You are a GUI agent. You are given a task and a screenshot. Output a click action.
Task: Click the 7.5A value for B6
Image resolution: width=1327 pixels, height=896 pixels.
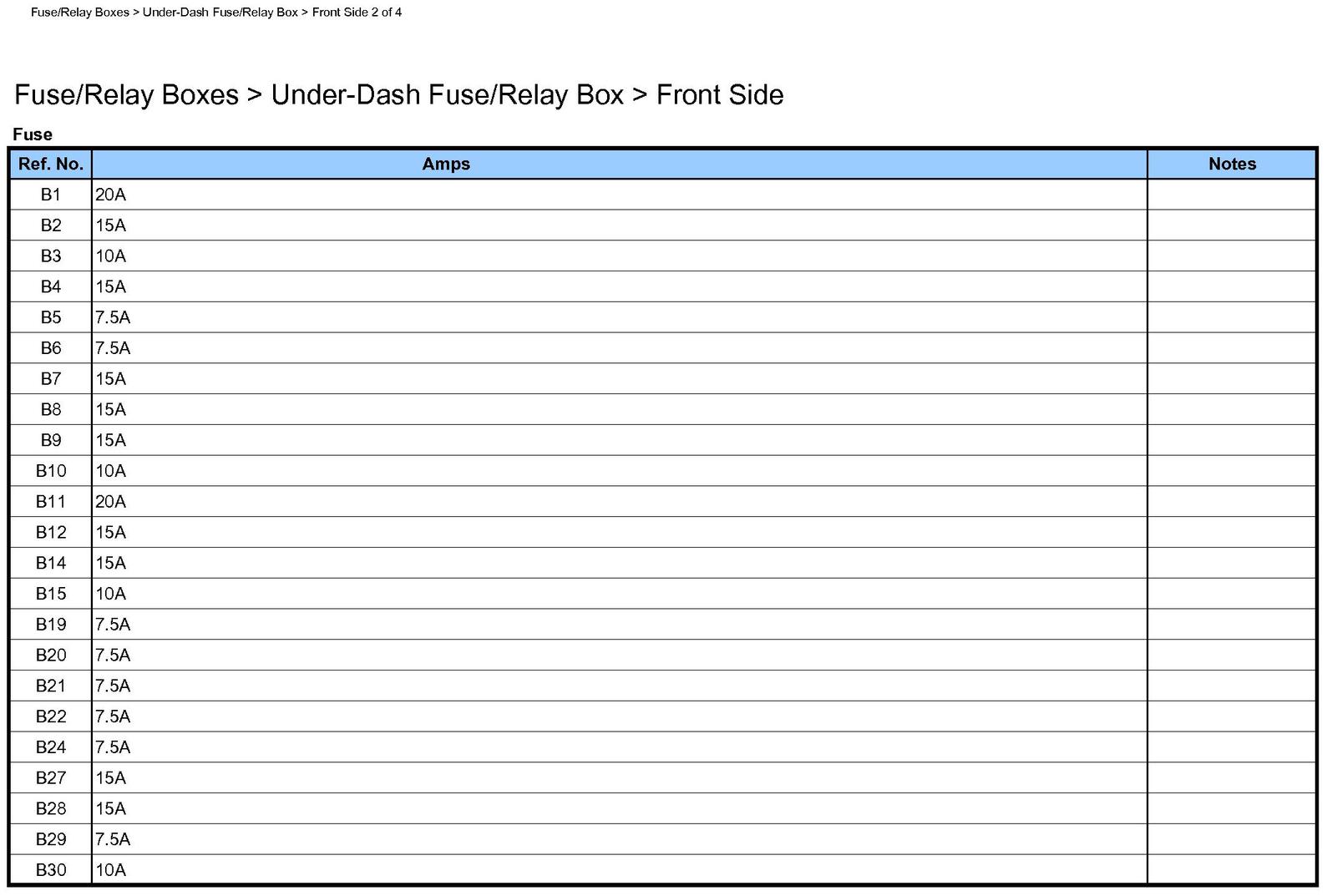pyautogui.click(x=113, y=348)
